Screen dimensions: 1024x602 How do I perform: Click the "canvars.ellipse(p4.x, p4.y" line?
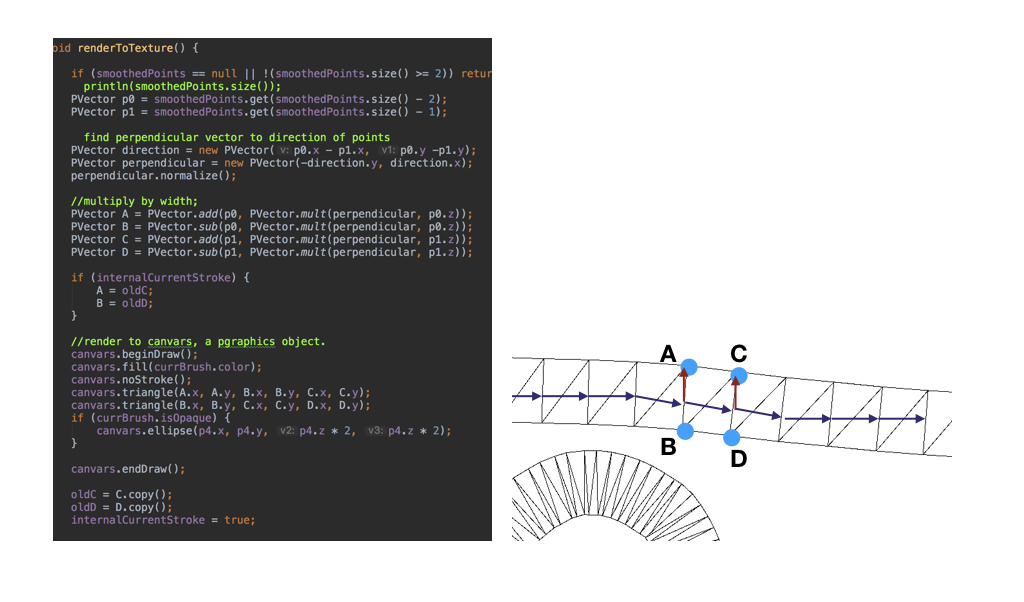pos(274,431)
